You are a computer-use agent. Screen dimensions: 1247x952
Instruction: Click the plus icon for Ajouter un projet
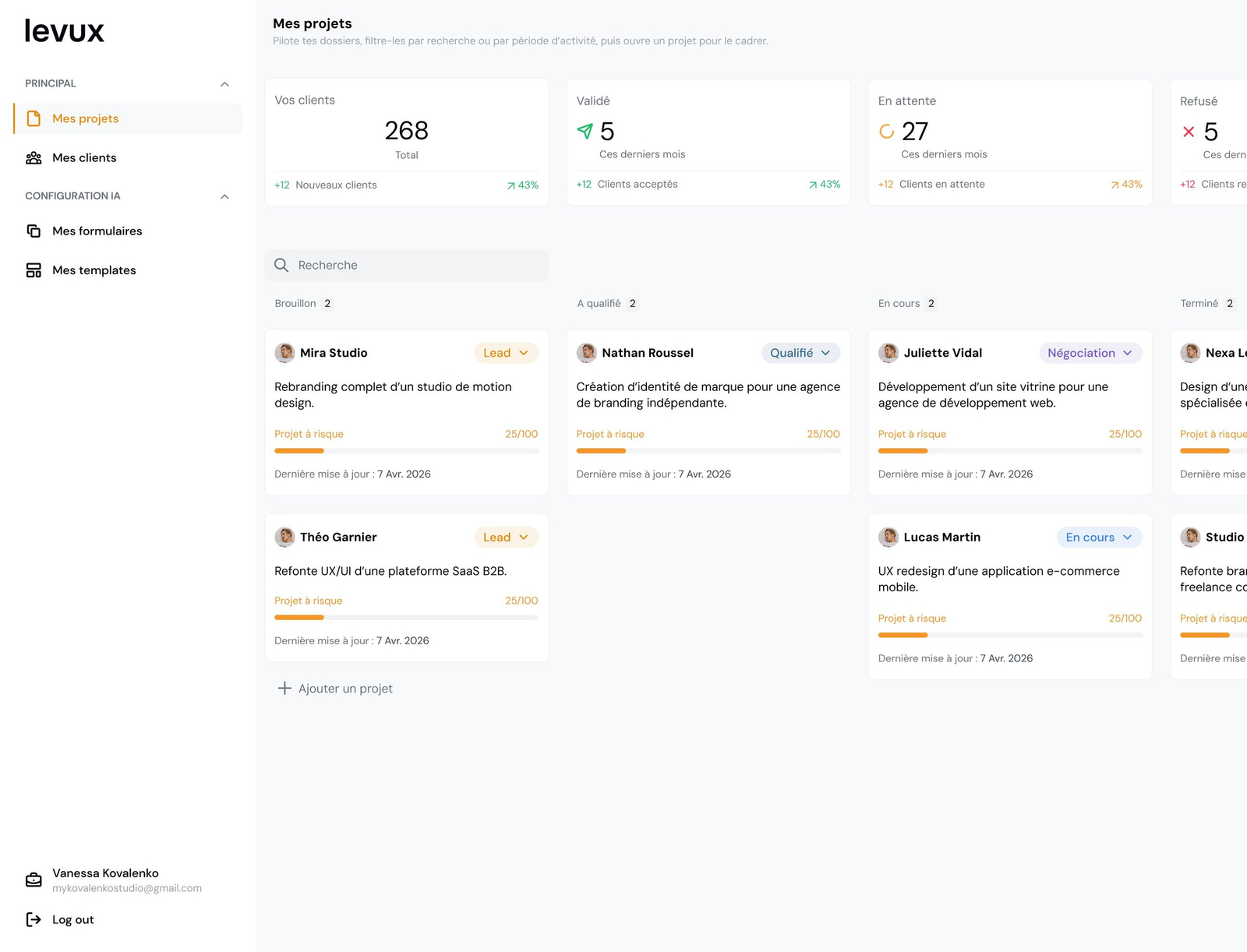[284, 689]
